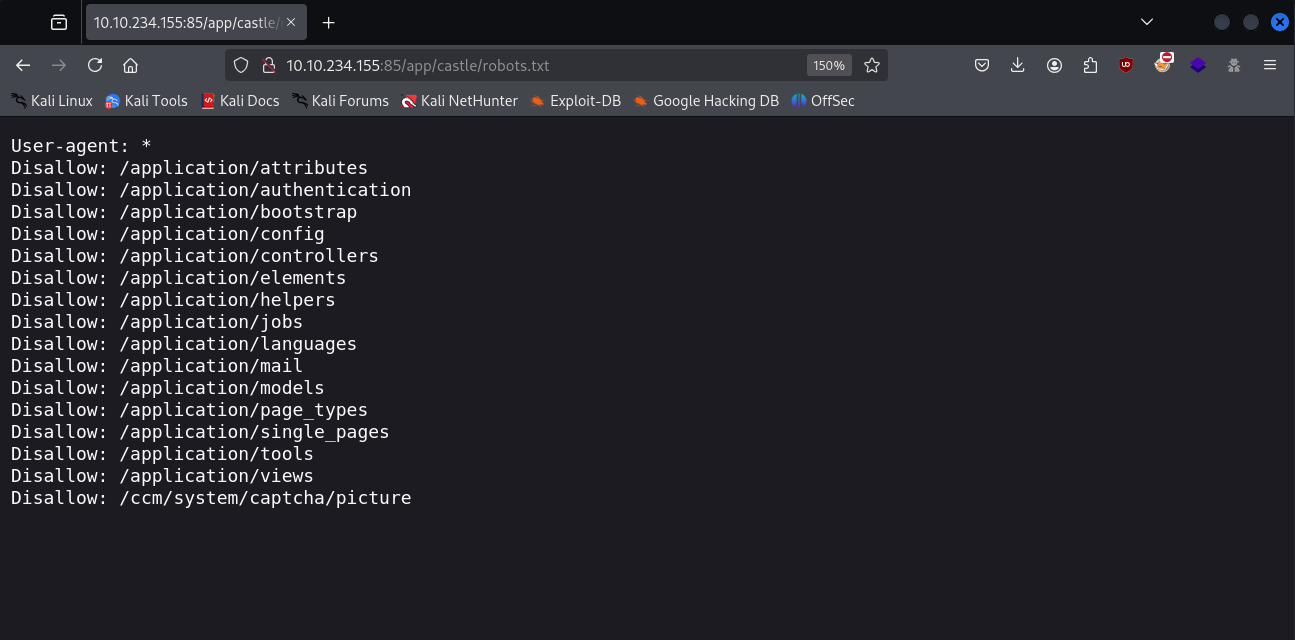The height and width of the screenshot is (640, 1295).
Task: Open the purple layered extension icon
Action: point(1198,65)
